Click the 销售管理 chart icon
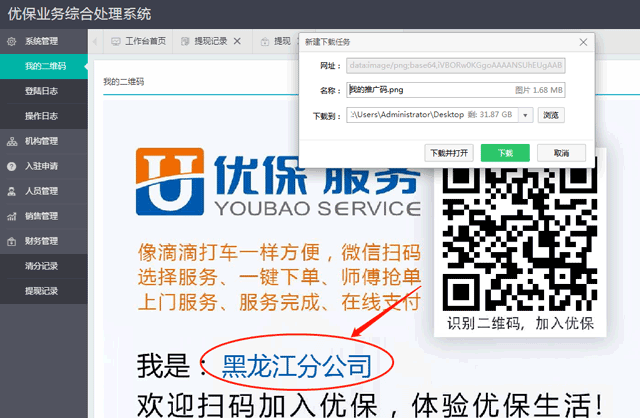Image resolution: width=640 pixels, height=418 pixels. click(11, 216)
